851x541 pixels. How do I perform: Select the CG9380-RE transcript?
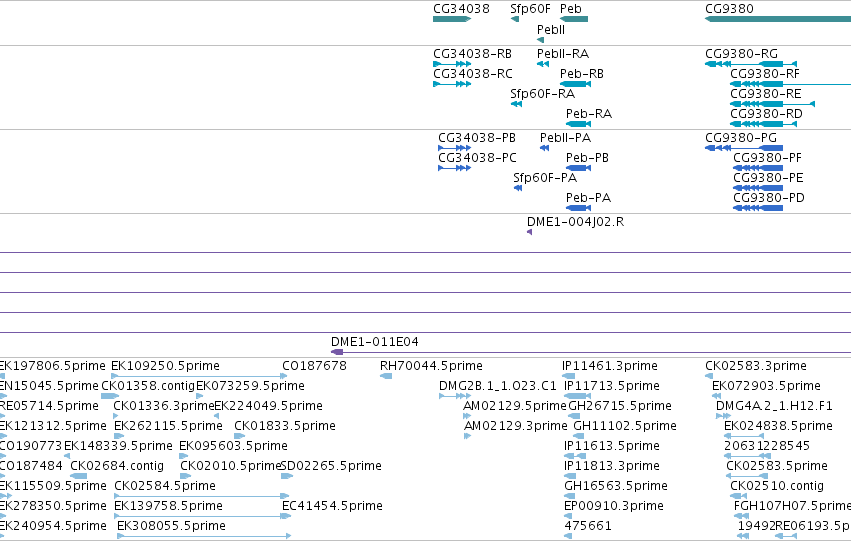[772, 104]
